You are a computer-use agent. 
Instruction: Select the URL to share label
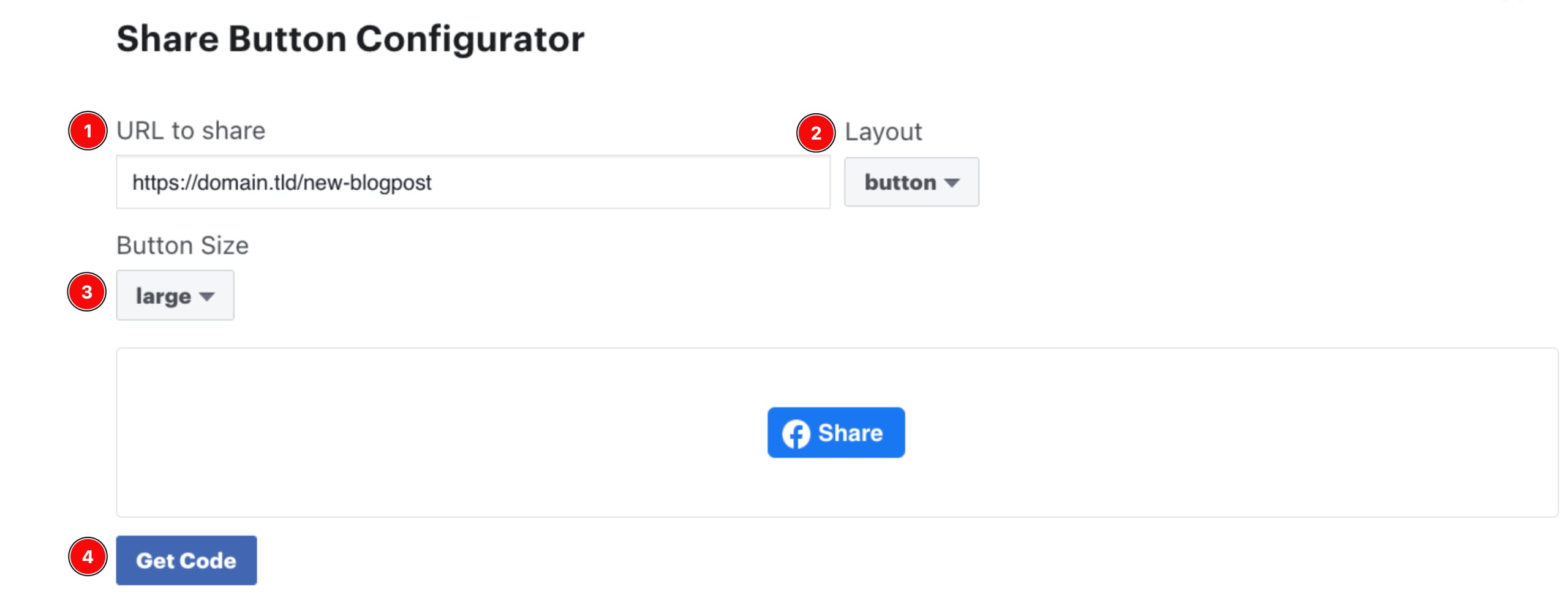(192, 130)
